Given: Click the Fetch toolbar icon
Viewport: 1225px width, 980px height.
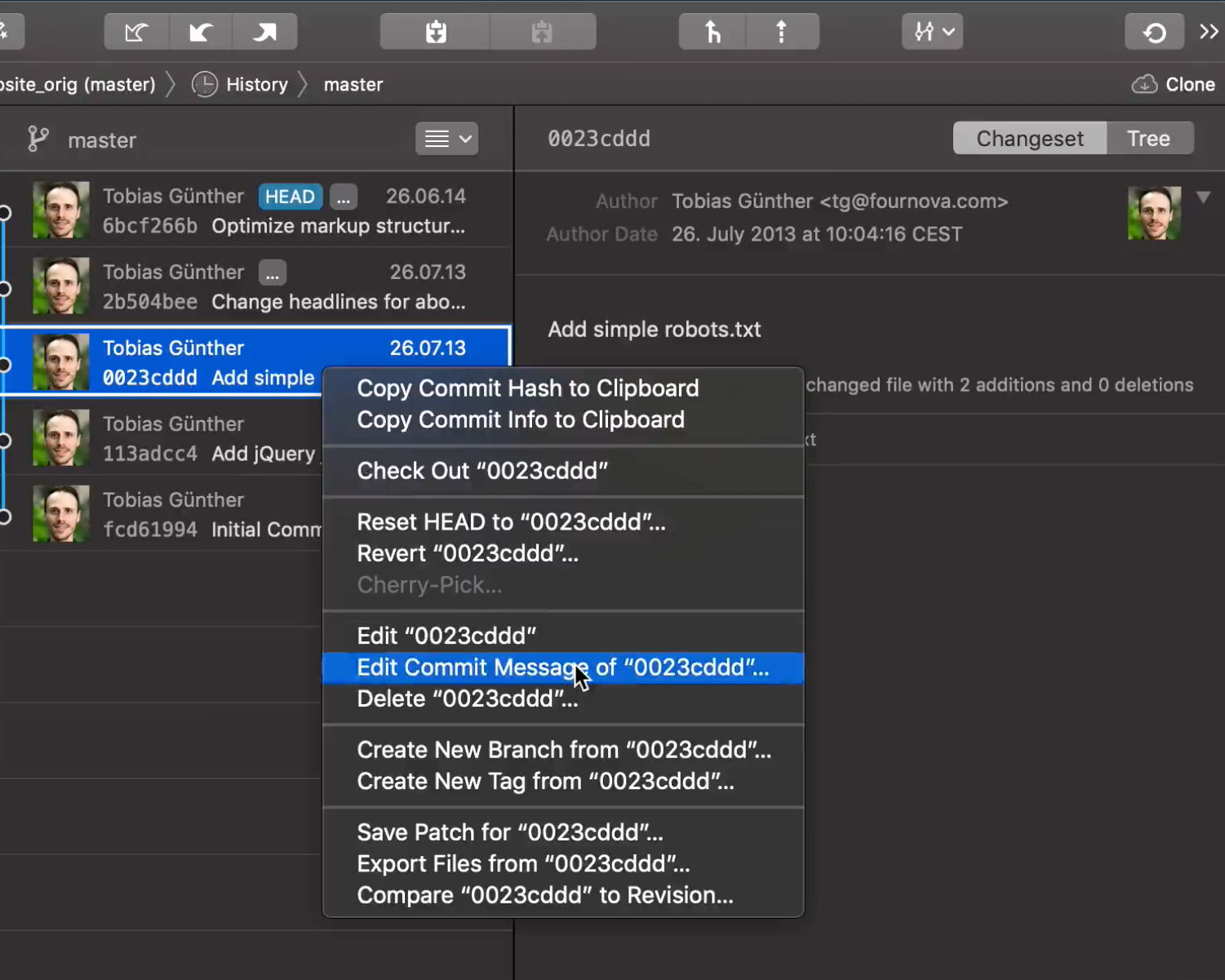Looking at the screenshot, I should coord(135,32).
